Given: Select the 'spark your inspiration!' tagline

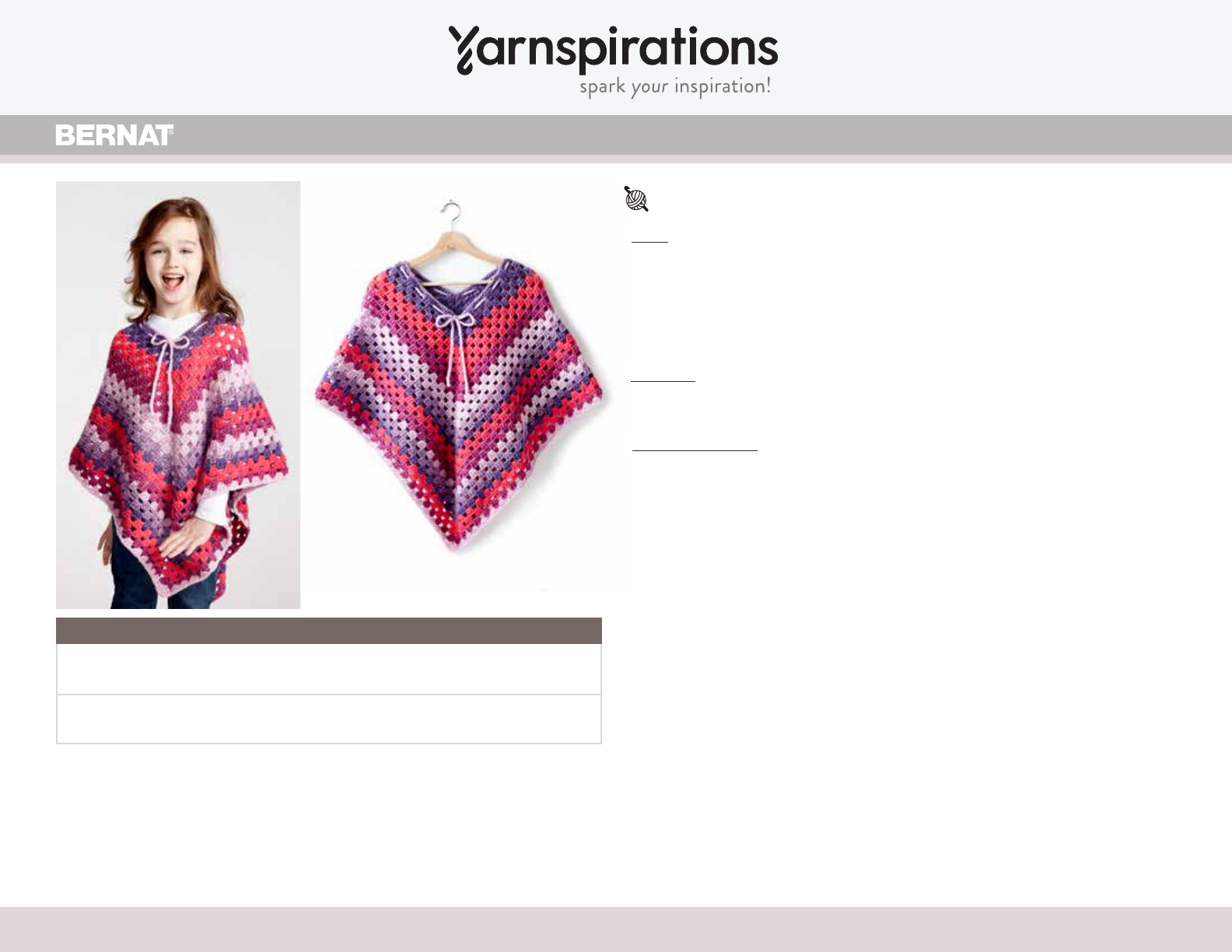Looking at the screenshot, I should (x=675, y=86).
